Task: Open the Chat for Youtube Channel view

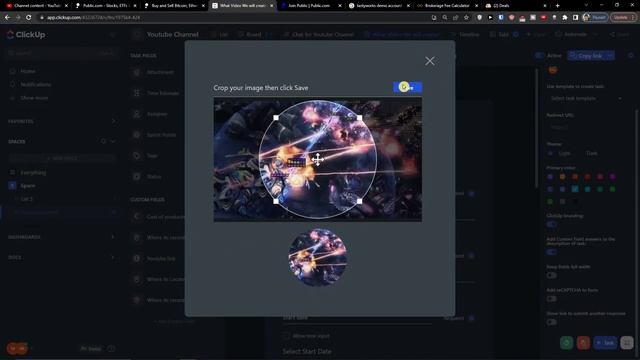Action: pos(319,35)
